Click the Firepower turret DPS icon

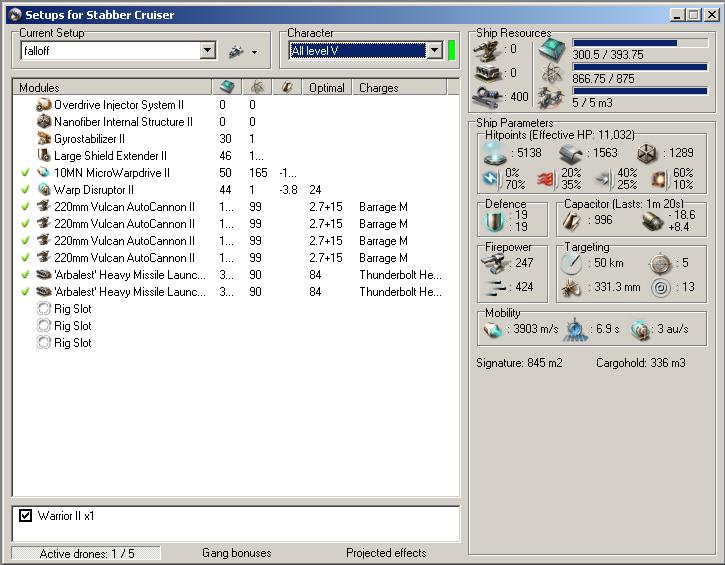point(495,263)
